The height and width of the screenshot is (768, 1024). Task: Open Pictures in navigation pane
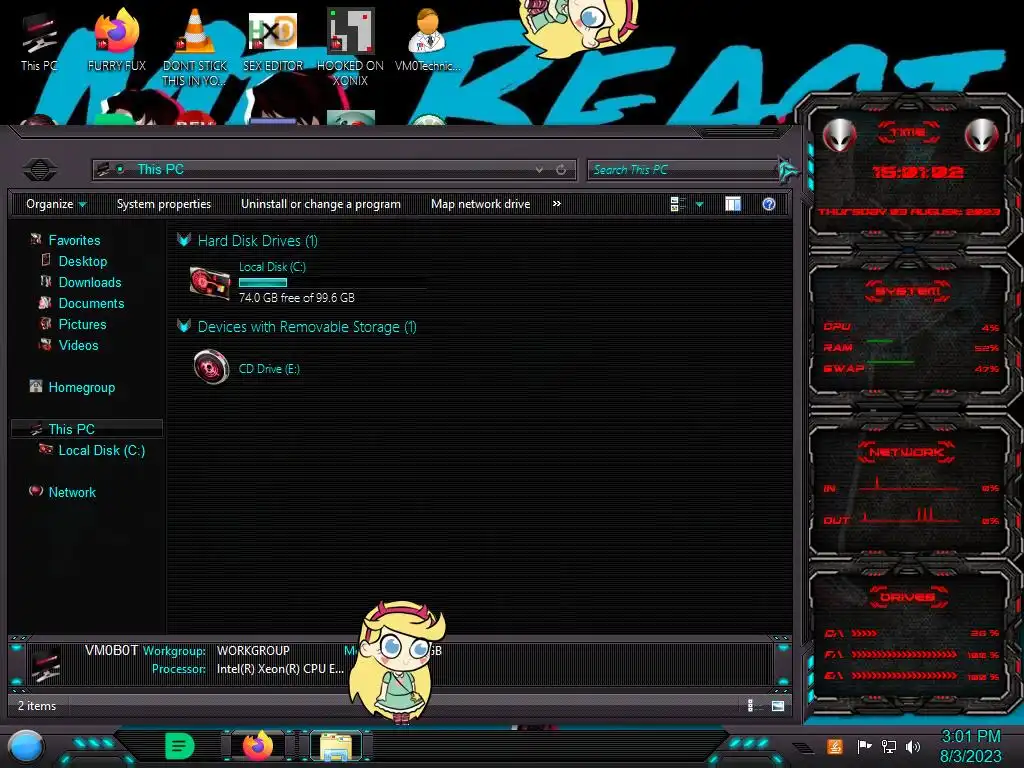tap(82, 324)
